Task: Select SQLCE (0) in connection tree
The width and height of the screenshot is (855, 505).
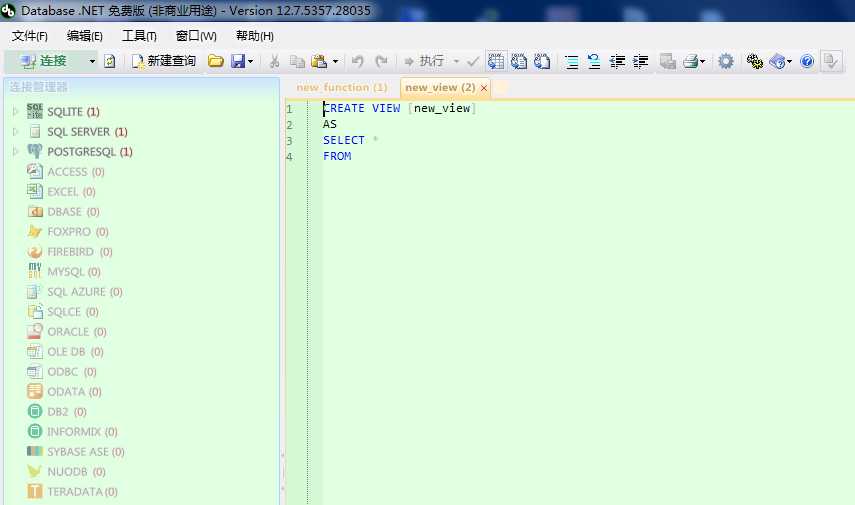Action: [73, 312]
